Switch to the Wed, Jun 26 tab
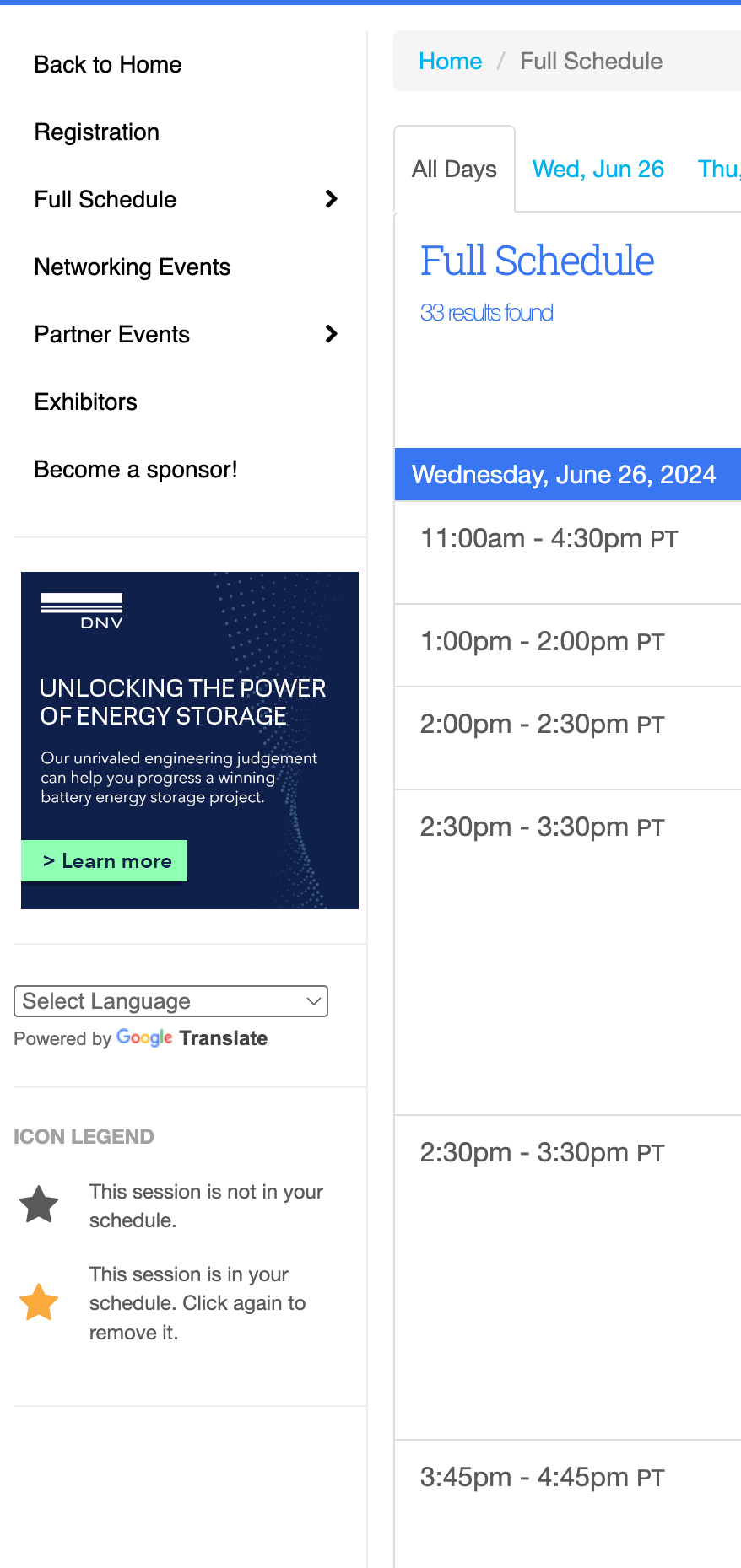 pos(598,169)
